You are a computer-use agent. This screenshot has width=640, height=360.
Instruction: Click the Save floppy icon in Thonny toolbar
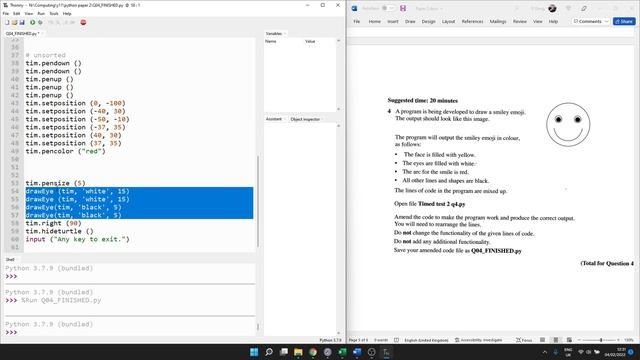22,22
